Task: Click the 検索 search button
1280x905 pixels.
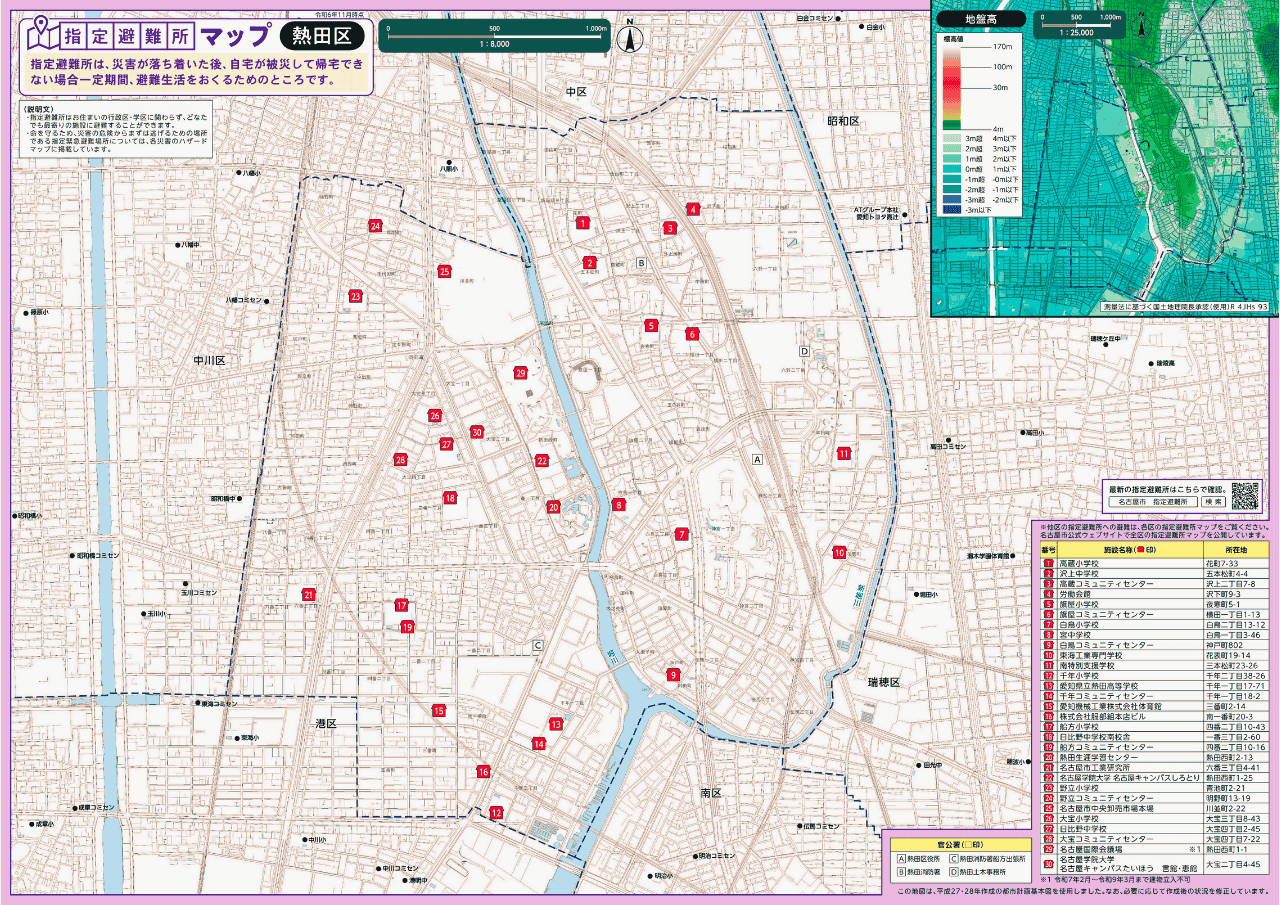Action: click(1213, 501)
